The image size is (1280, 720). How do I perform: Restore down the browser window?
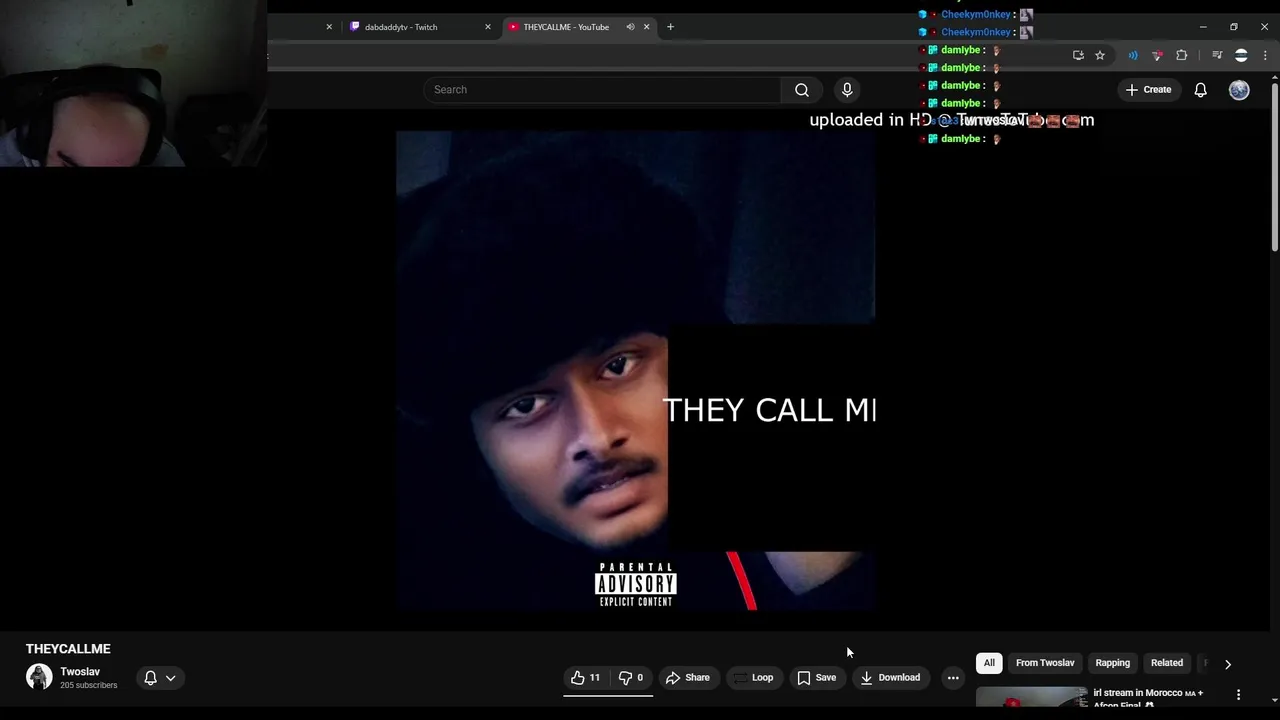1234,27
